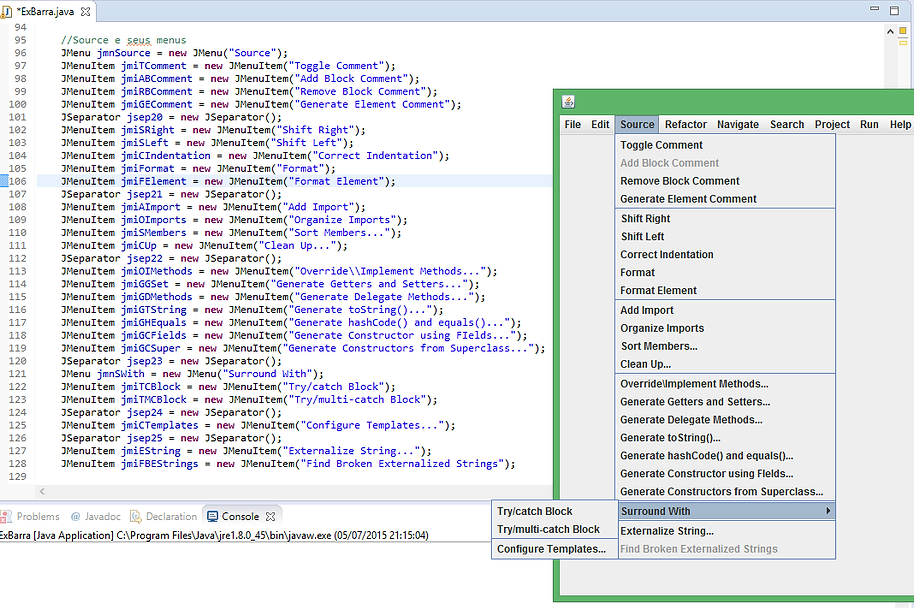The image size is (914, 608).
Task: Click the highlighted Surround With entry
Action: pyautogui.click(x=725, y=511)
